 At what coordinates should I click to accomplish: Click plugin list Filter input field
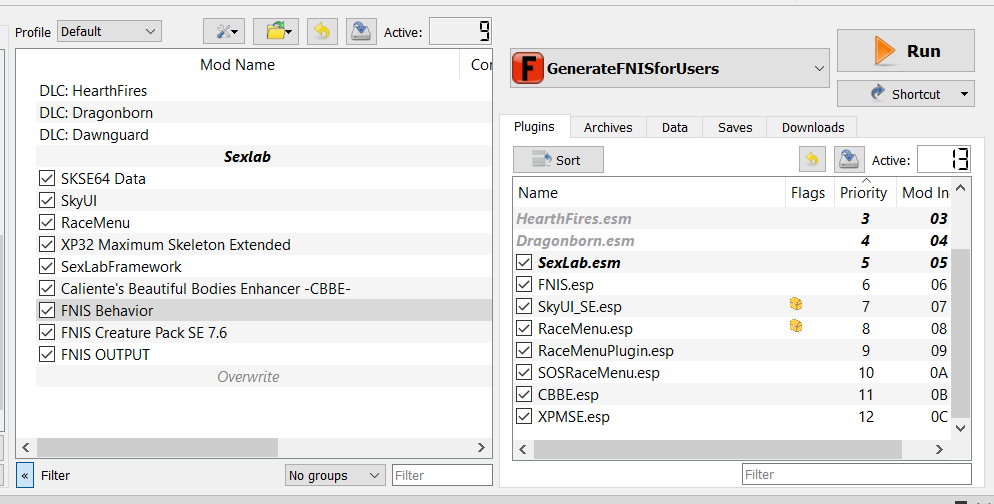point(856,474)
